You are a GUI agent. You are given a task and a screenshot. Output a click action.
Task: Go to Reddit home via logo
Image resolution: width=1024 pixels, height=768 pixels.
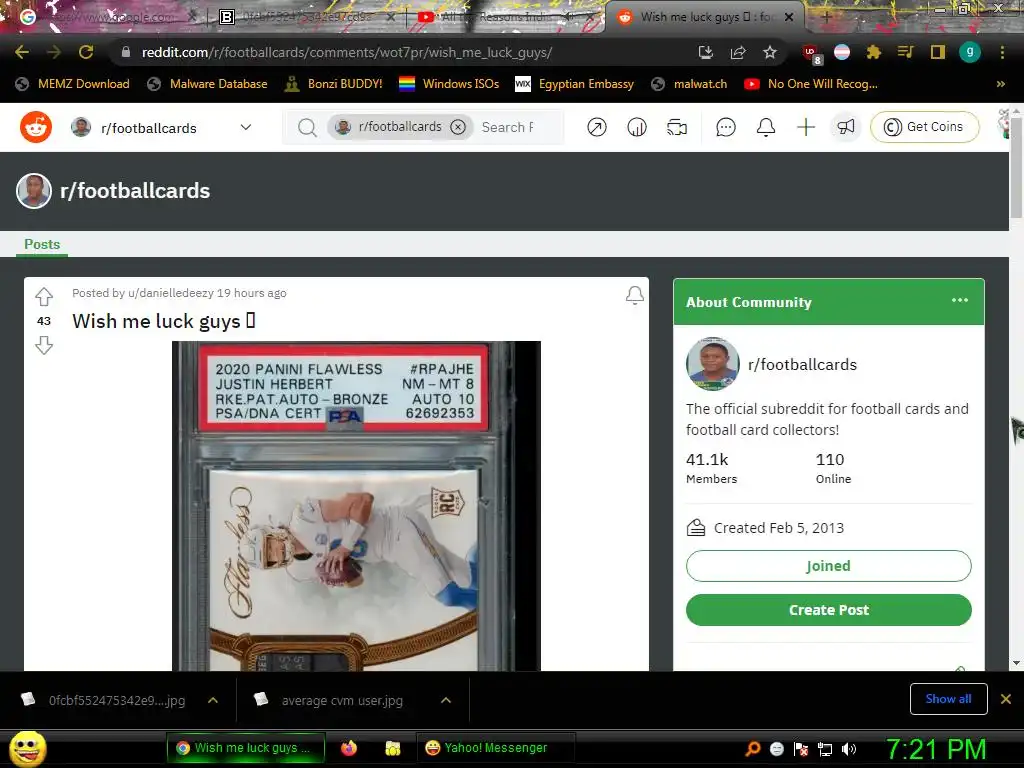pos(36,127)
